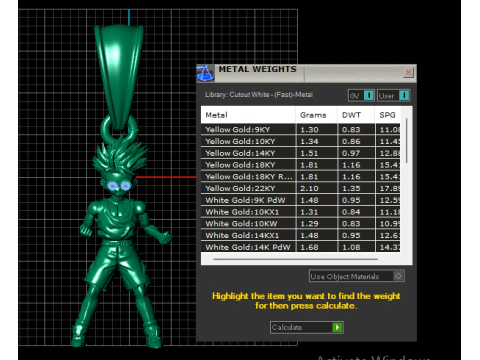Viewport: 480px width, 360px height.
Task: Click the METAL WEIGHTS title bar
Action: (x=306, y=73)
